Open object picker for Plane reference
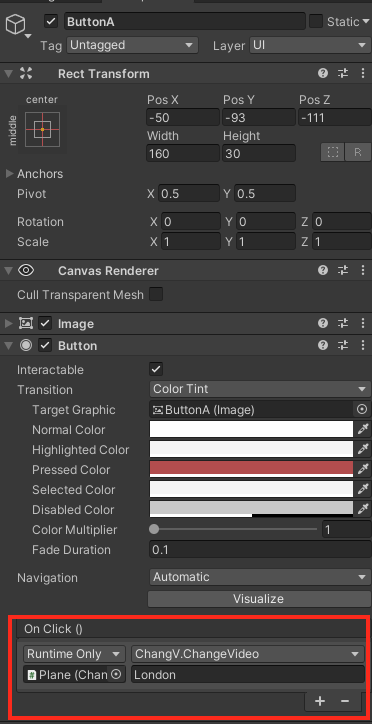Viewport: 372px width, 724px height. pyautogui.click(x=116, y=675)
